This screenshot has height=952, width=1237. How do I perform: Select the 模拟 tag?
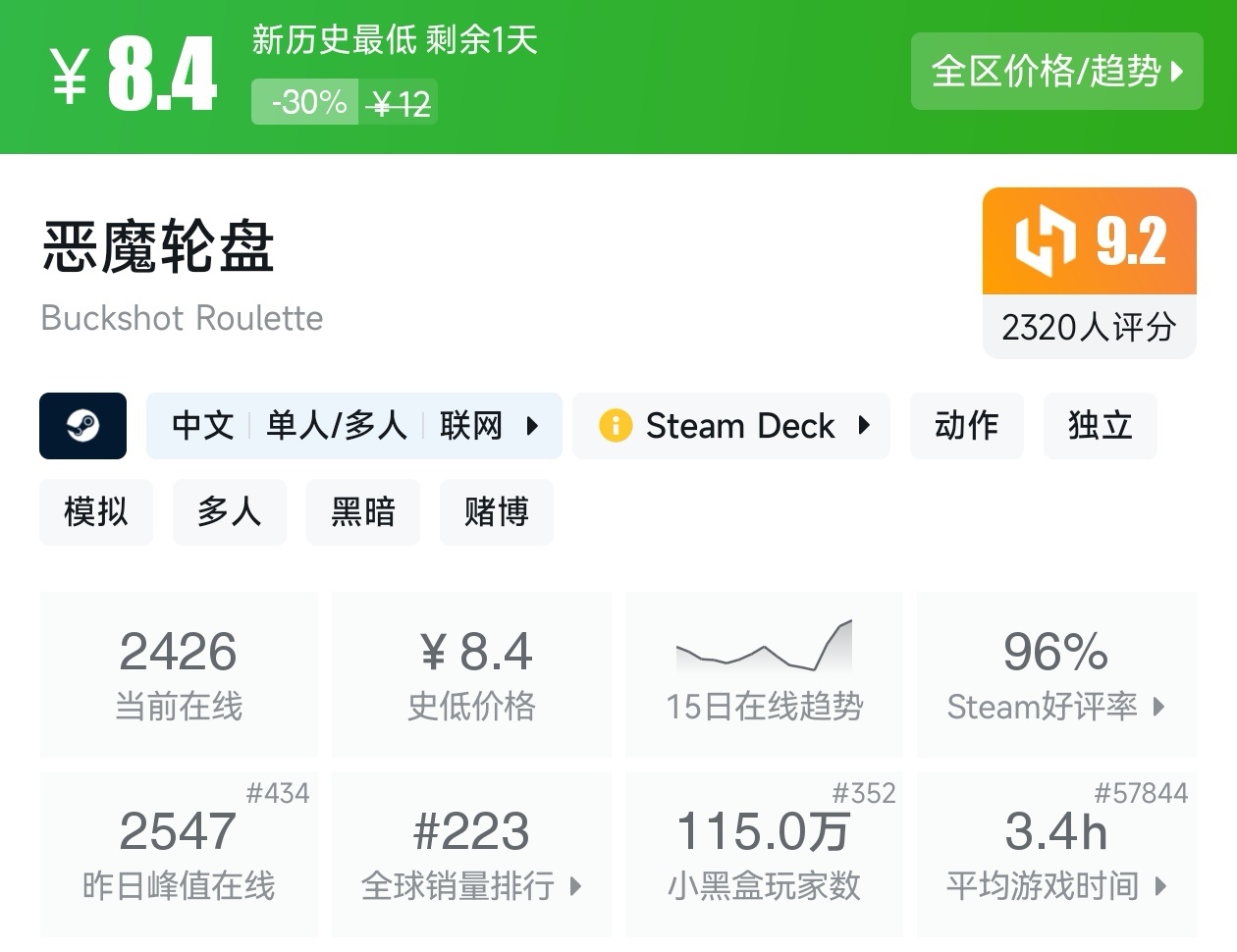(x=96, y=512)
